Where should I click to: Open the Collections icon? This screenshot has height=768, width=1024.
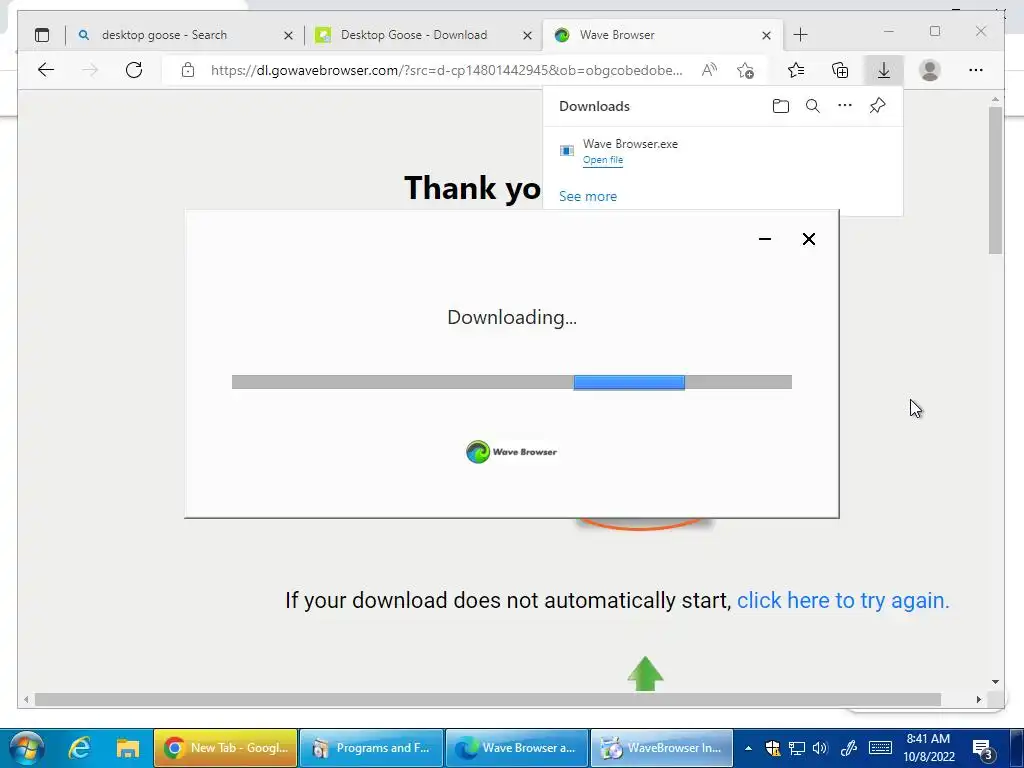tap(840, 70)
